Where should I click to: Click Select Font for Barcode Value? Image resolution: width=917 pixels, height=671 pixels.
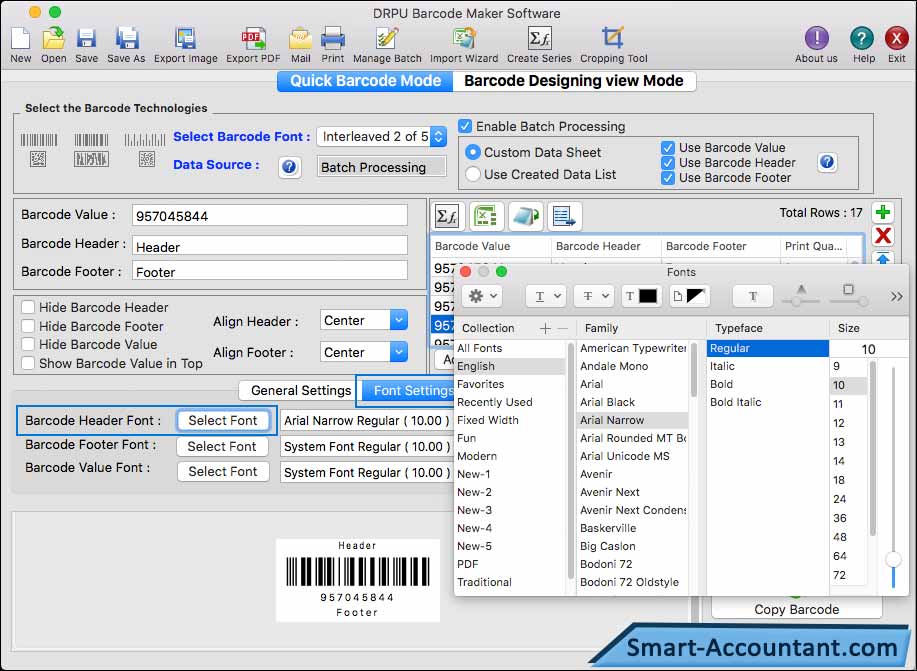coord(223,472)
